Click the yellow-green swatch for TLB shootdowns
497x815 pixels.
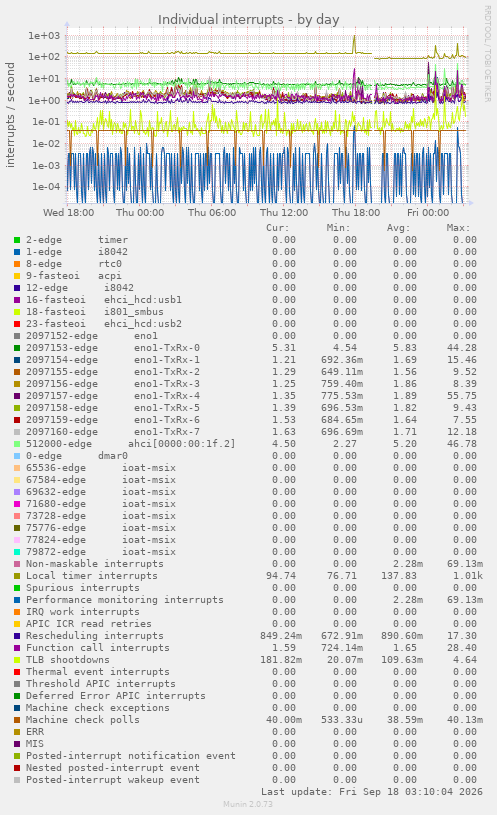click(x=17, y=660)
